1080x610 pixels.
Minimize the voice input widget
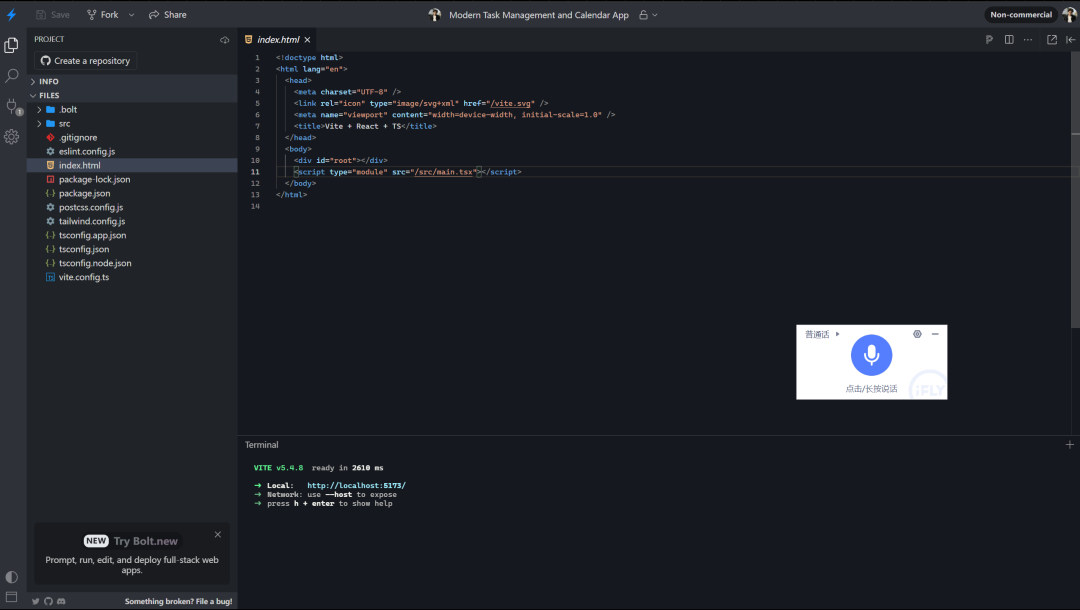click(x=935, y=334)
